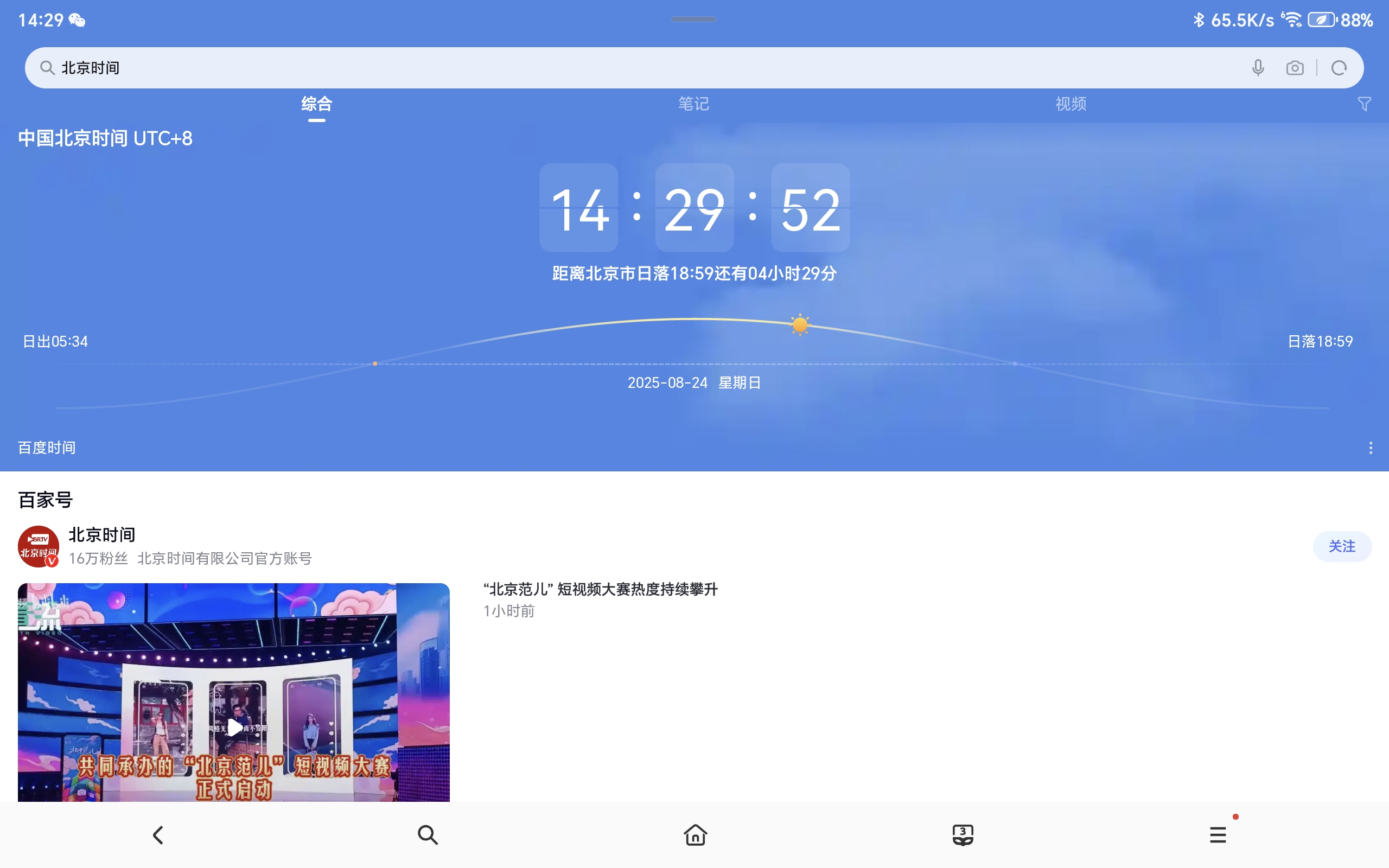Open the “北京范儿” 短视频大赛 article title

click(601, 590)
